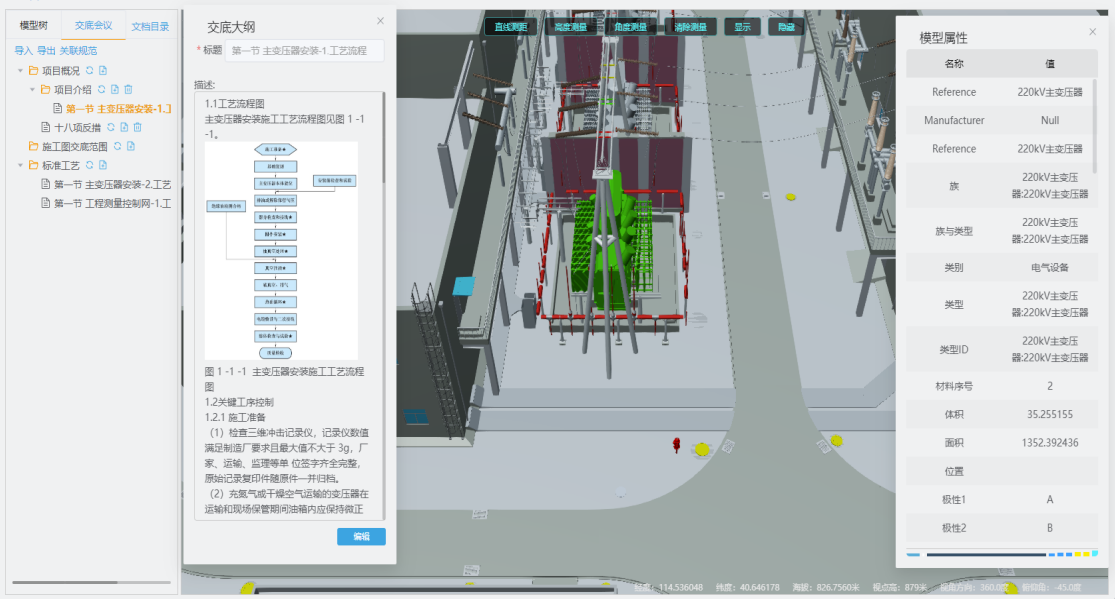Click add-document icon beside 十八项反措
Image resolution: width=1115 pixels, height=599 pixels.
pos(124,127)
